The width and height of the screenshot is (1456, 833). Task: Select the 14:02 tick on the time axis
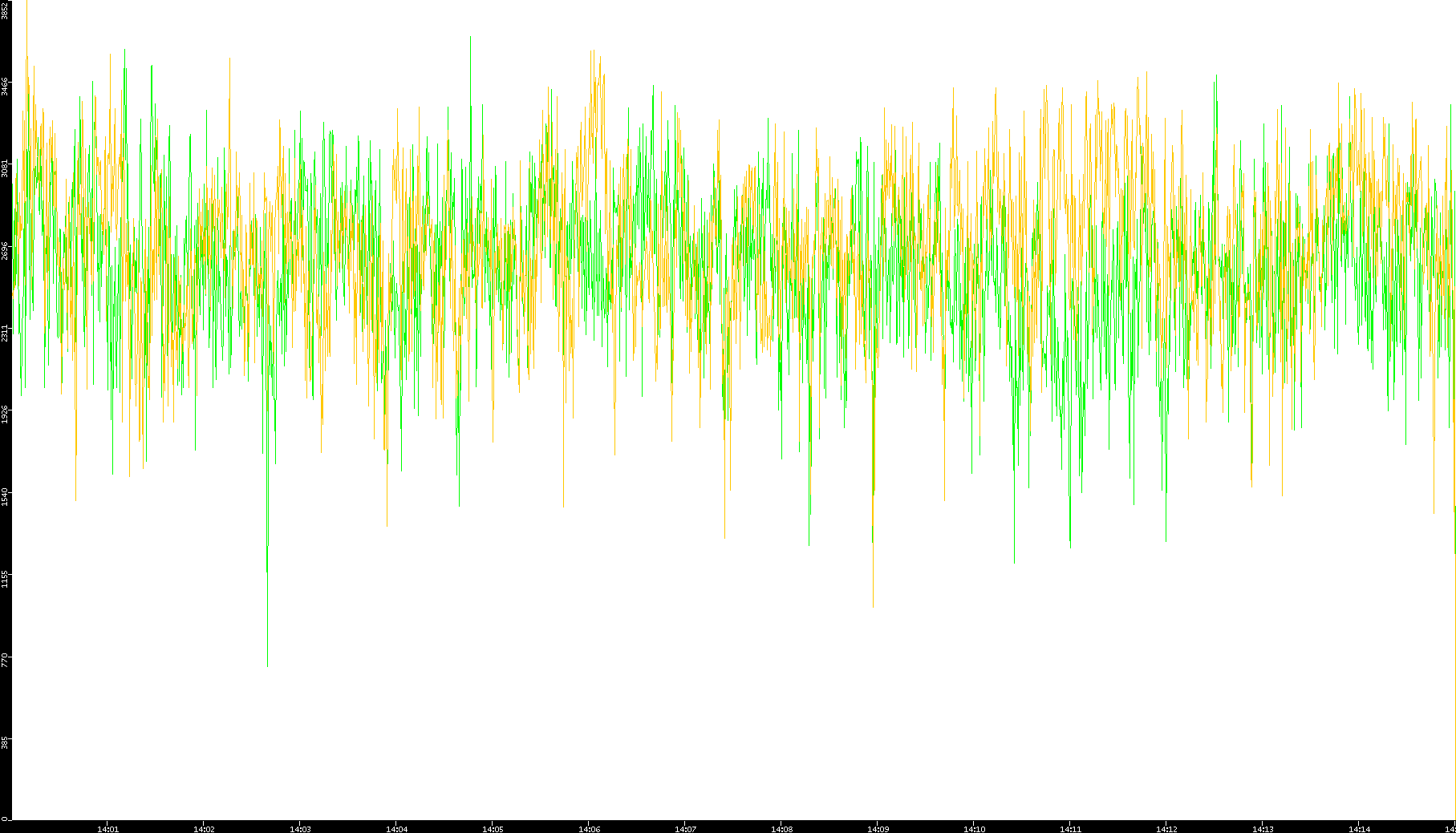tap(204, 828)
